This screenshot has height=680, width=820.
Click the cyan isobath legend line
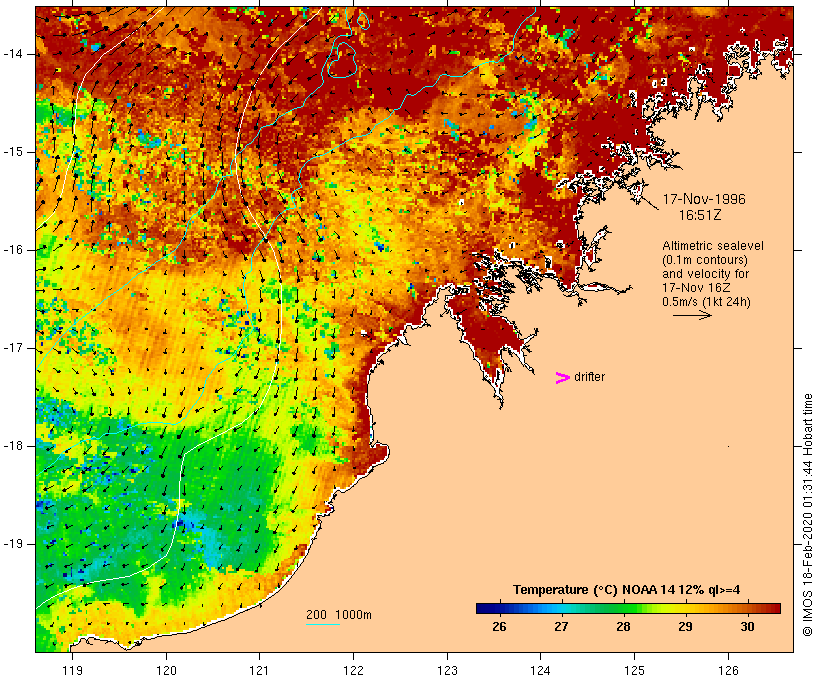point(323,624)
